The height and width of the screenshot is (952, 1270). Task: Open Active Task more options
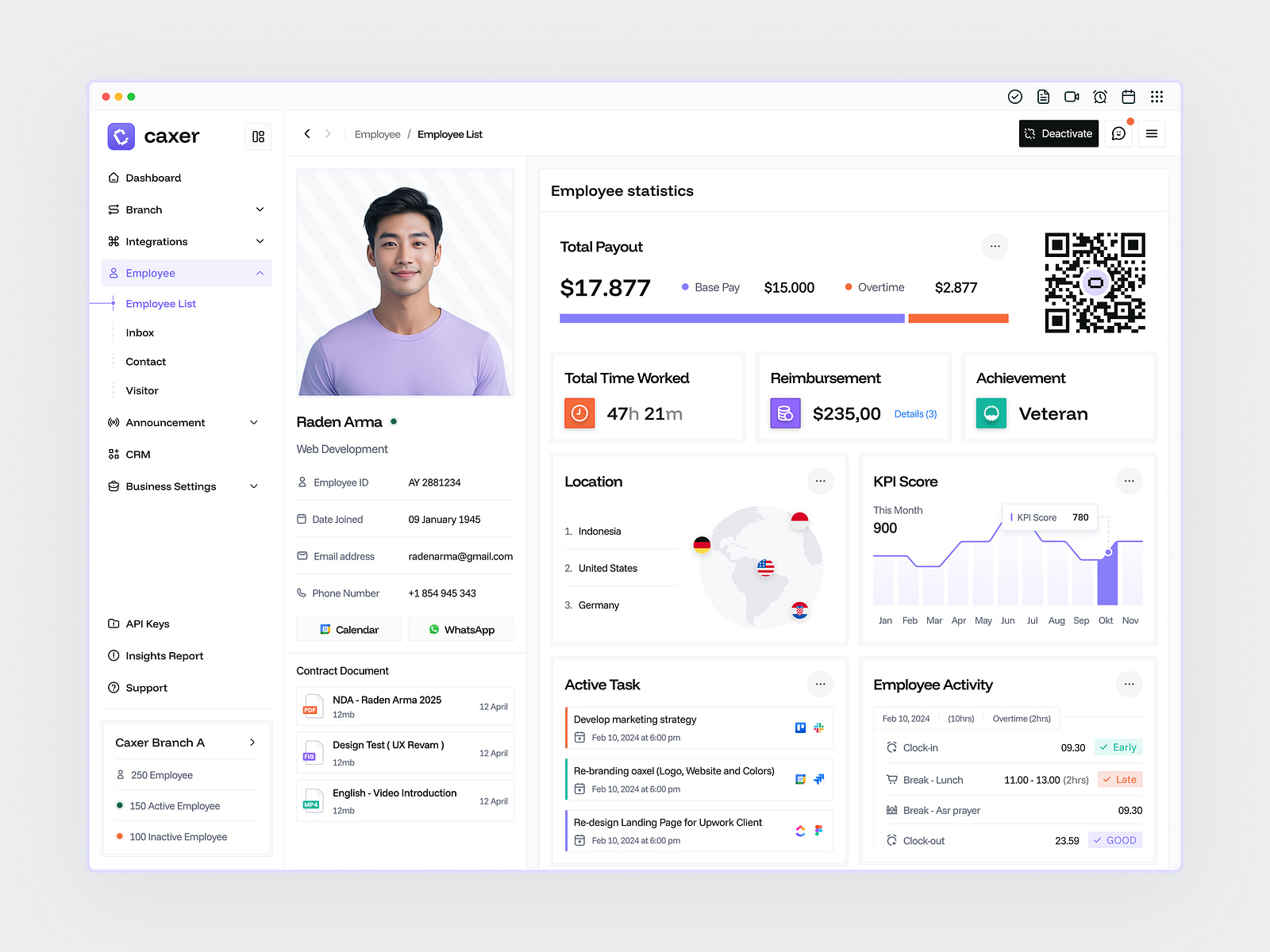click(x=820, y=684)
